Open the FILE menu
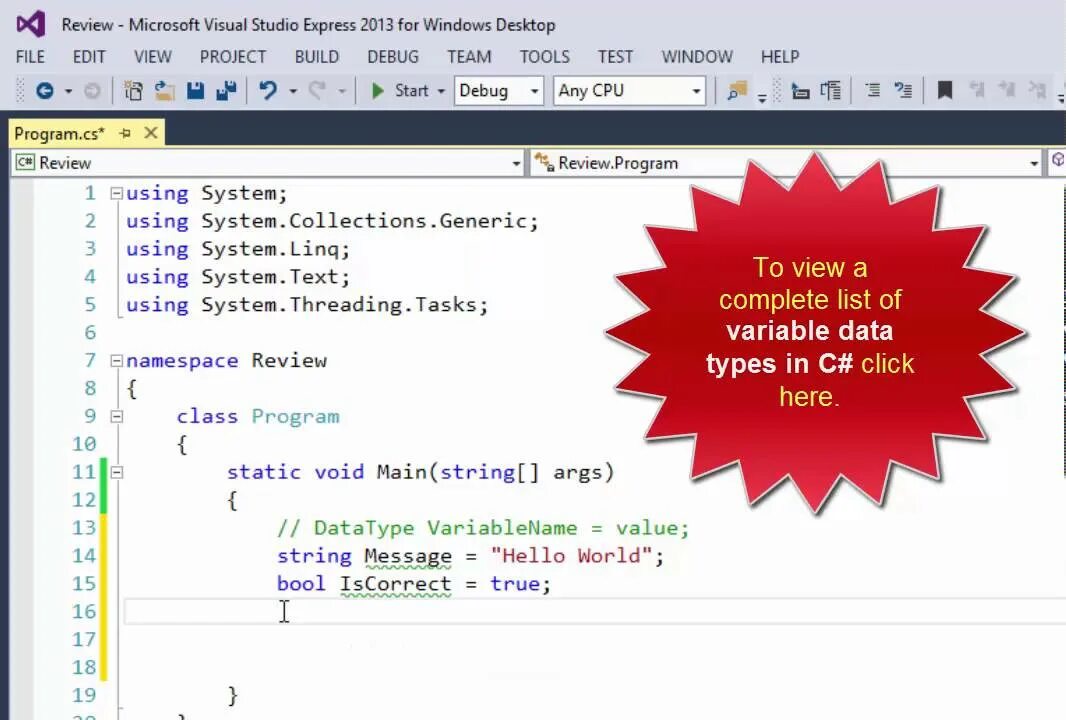 click(30, 56)
